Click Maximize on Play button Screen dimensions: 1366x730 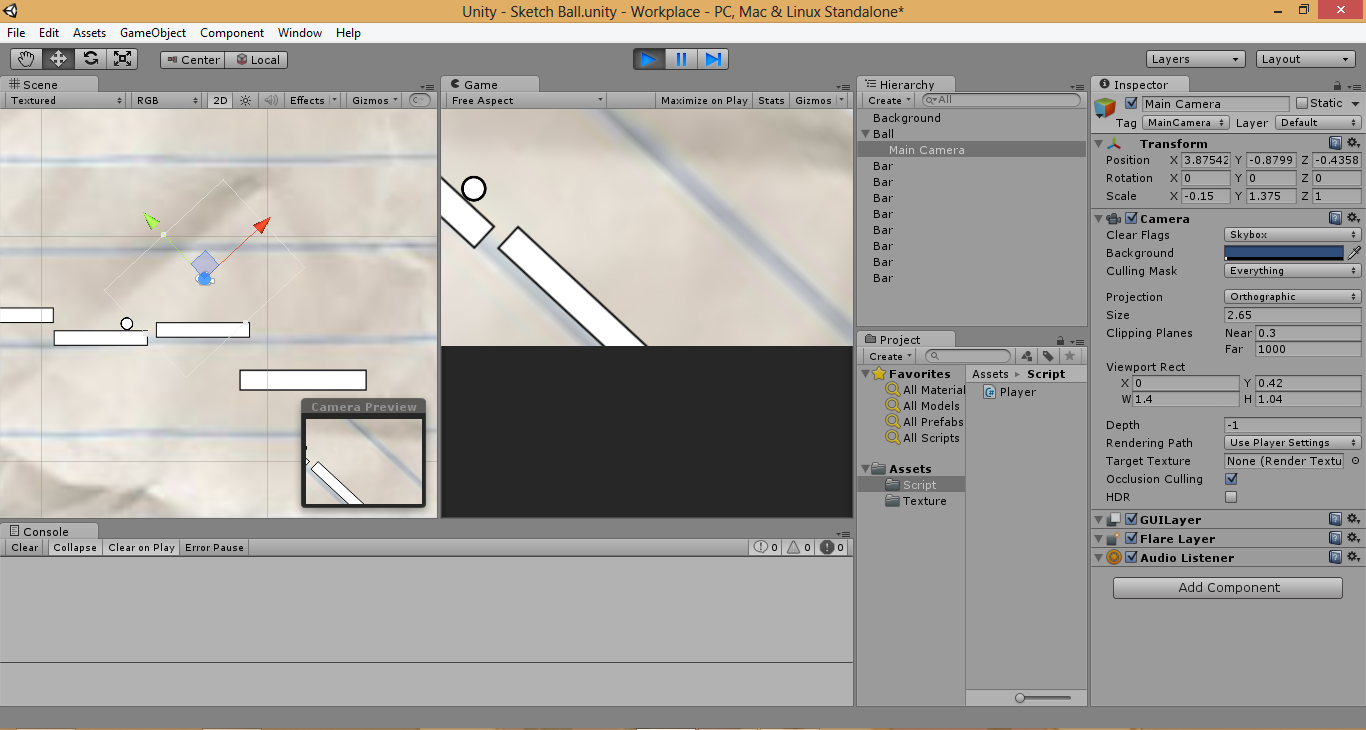(704, 100)
